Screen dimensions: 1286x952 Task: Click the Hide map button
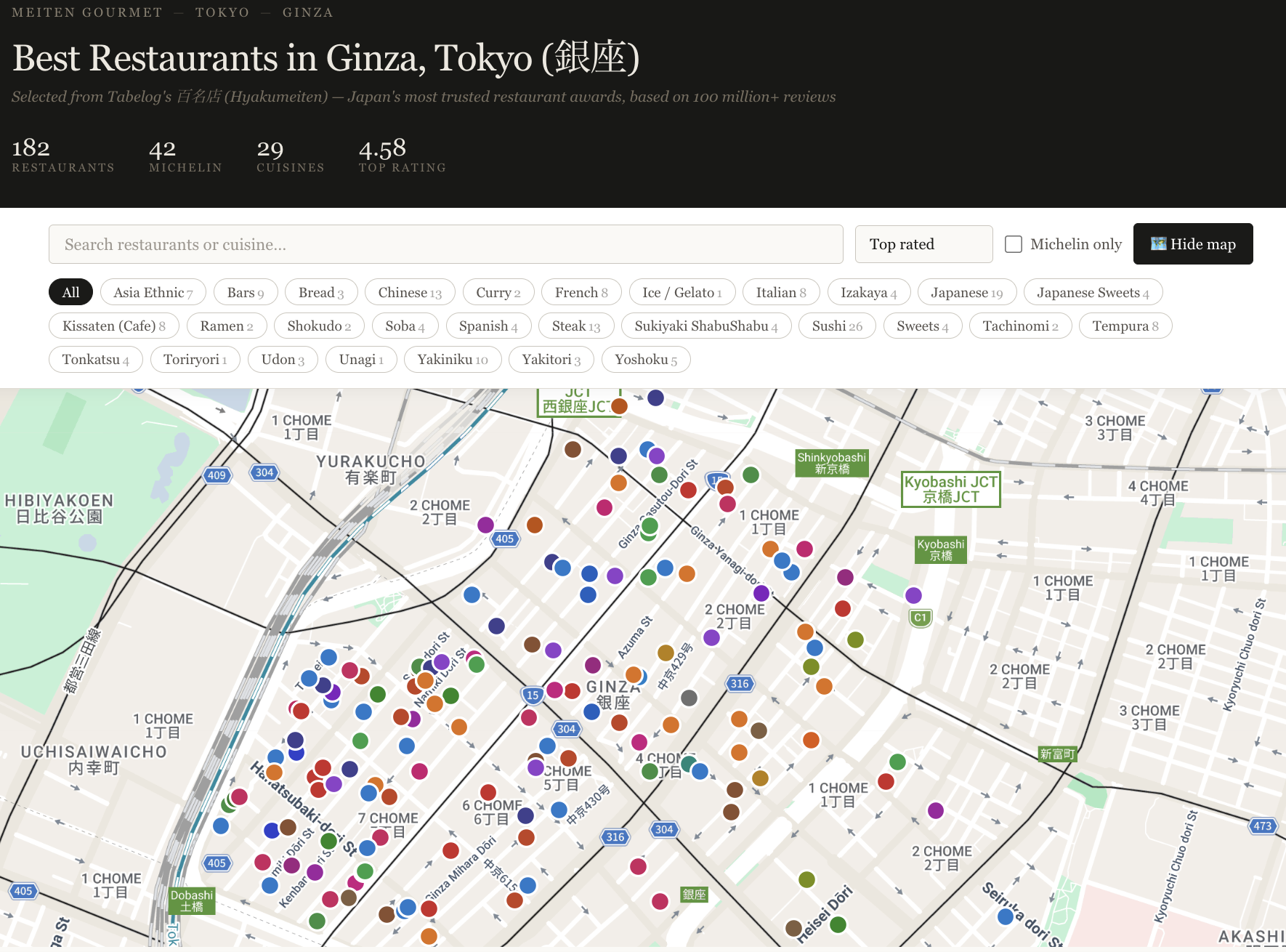[x=1193, y=244]
